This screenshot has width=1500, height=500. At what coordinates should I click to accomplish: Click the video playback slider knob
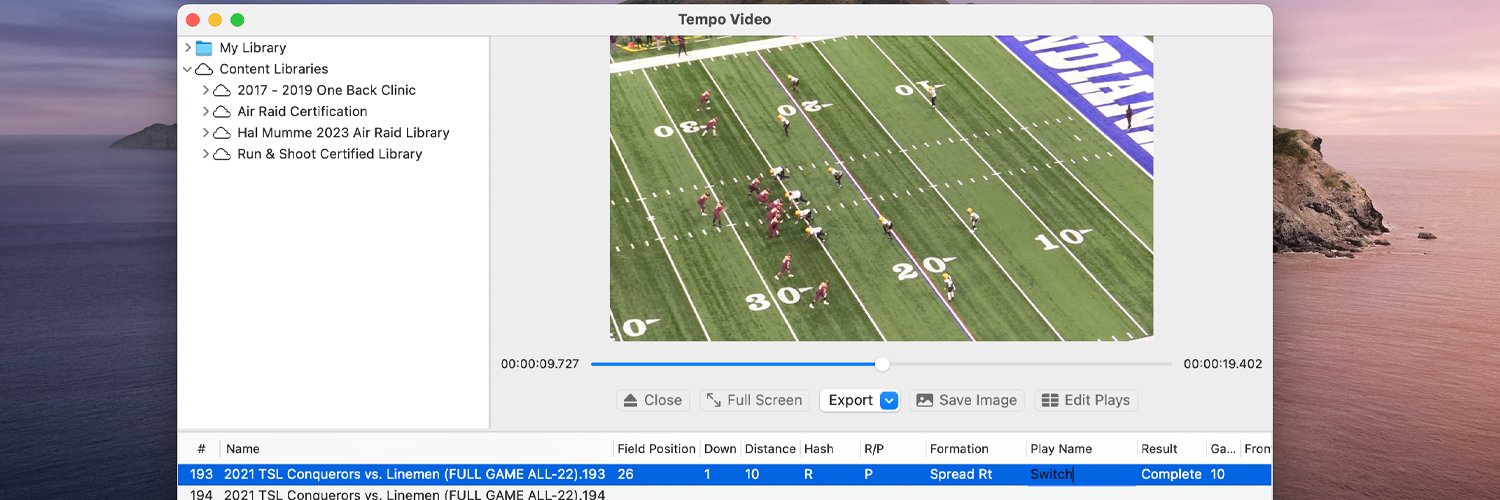pyautogui.click(x=882, y=364)
